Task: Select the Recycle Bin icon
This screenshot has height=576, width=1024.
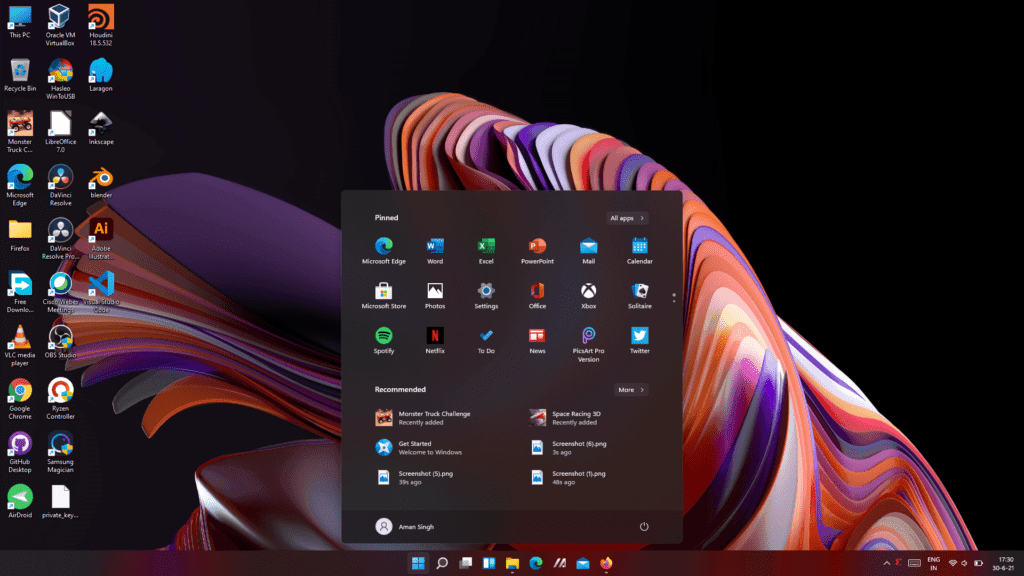Action: [x=20, y=75]
